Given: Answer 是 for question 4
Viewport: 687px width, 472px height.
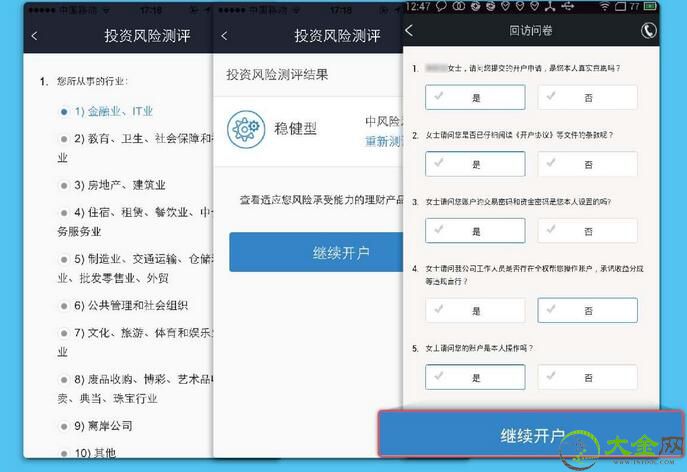Looking at the screenshot, I should click(475, 310).
